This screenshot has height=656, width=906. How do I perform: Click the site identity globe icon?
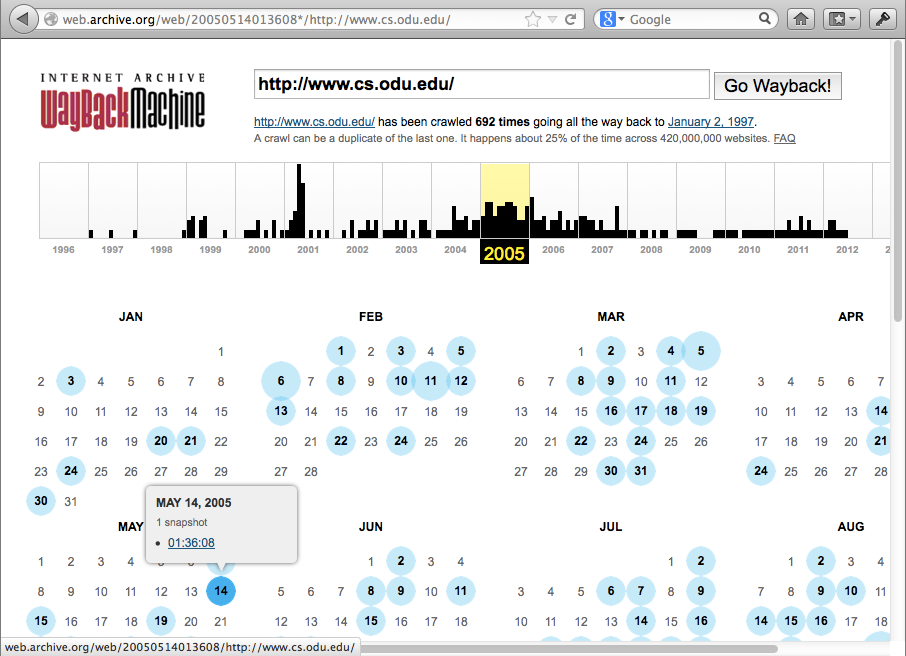coord(51,19)
